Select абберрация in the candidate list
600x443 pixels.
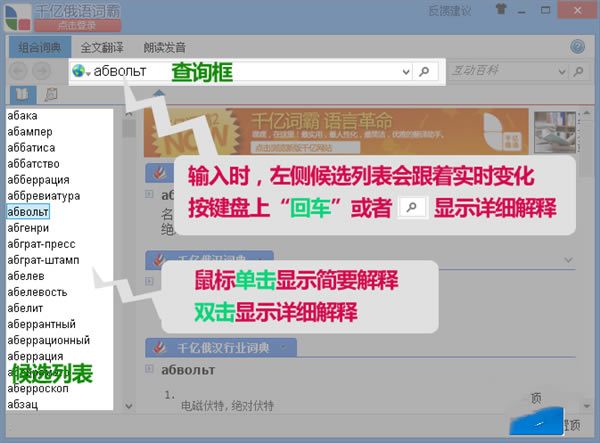click(x=38, y=180)
